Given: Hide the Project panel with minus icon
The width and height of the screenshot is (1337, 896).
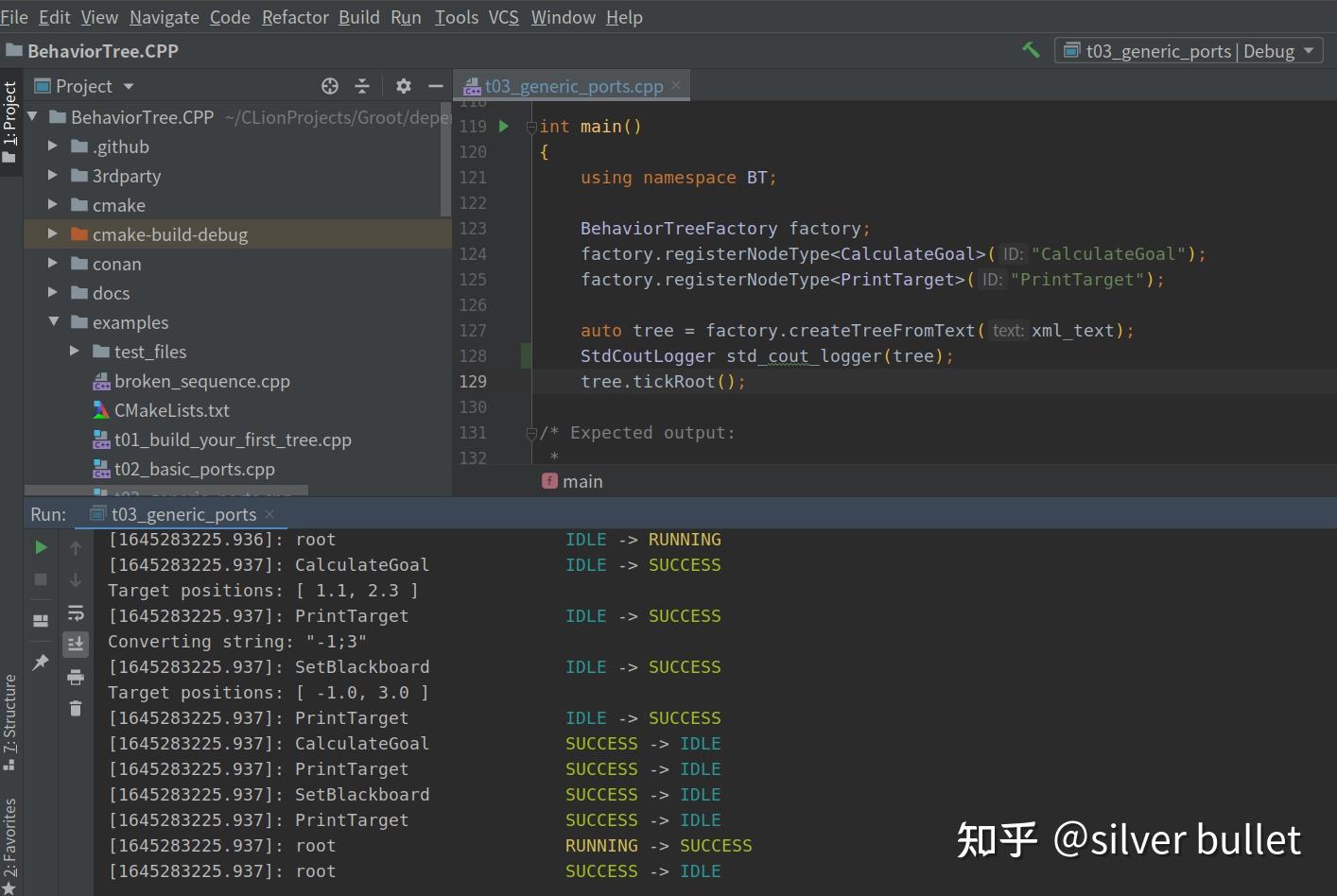Looking at the screenshot, I should coord(435,86).
